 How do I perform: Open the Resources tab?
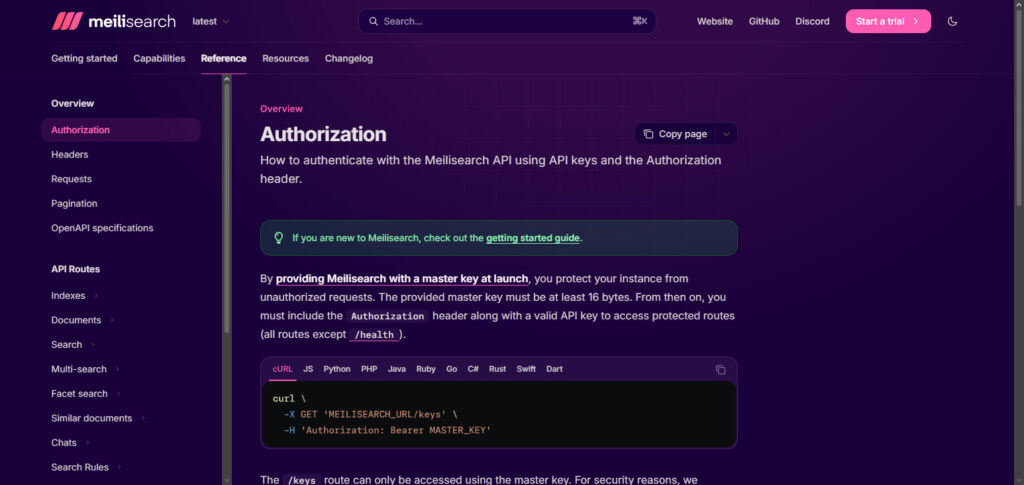[285, 58]
